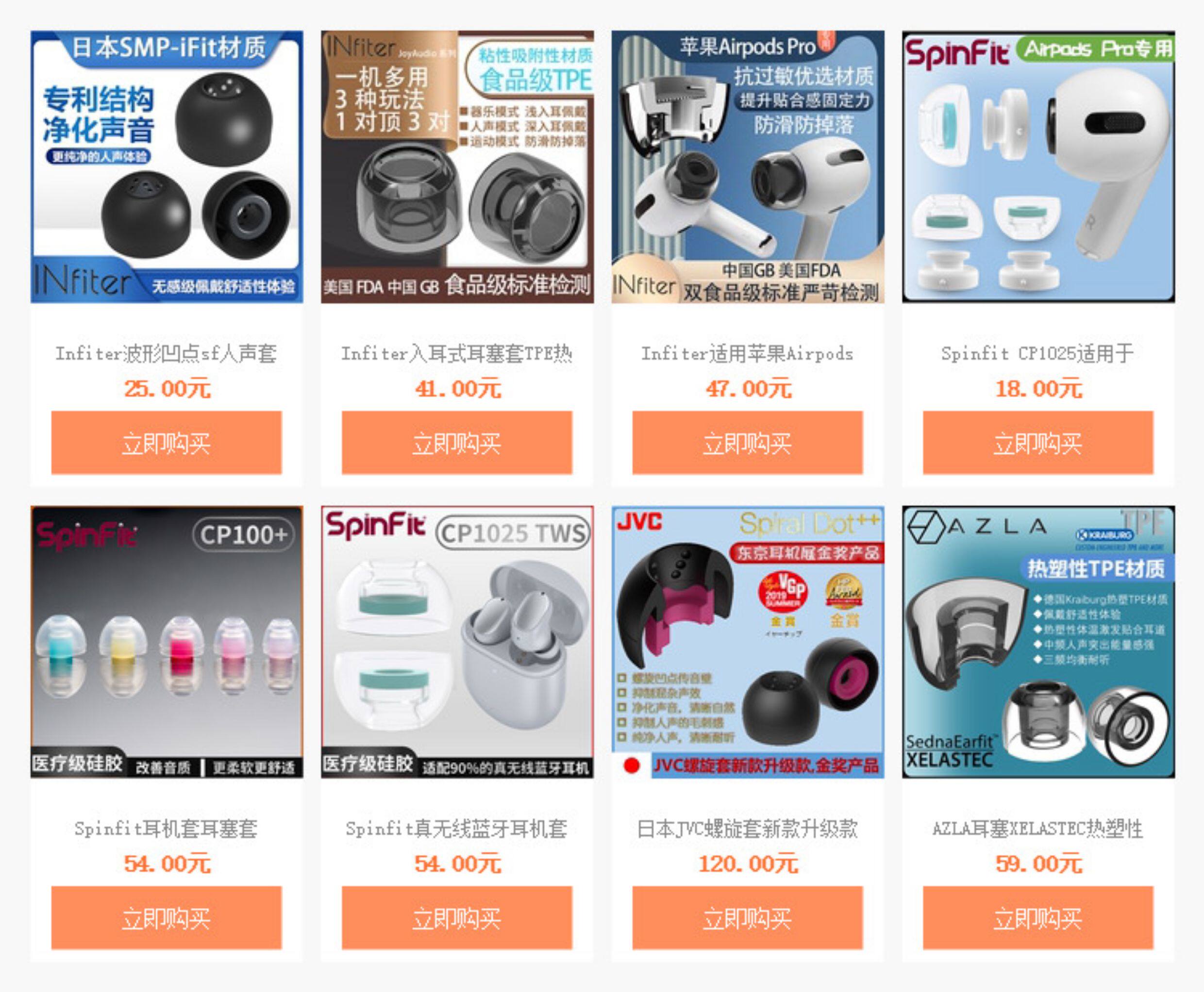Open the SpinFit CP100+ colored eartips image

[x=167, y=642]
